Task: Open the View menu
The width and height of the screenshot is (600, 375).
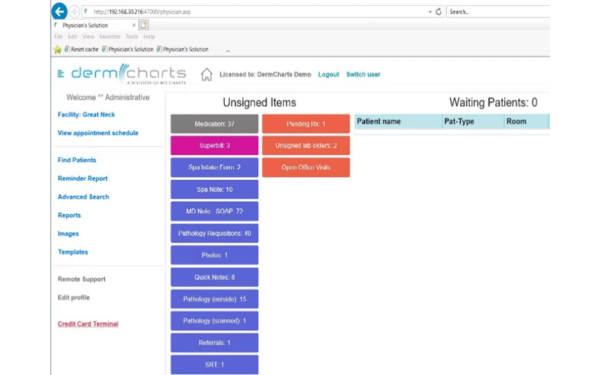Action: pos(88,37)
